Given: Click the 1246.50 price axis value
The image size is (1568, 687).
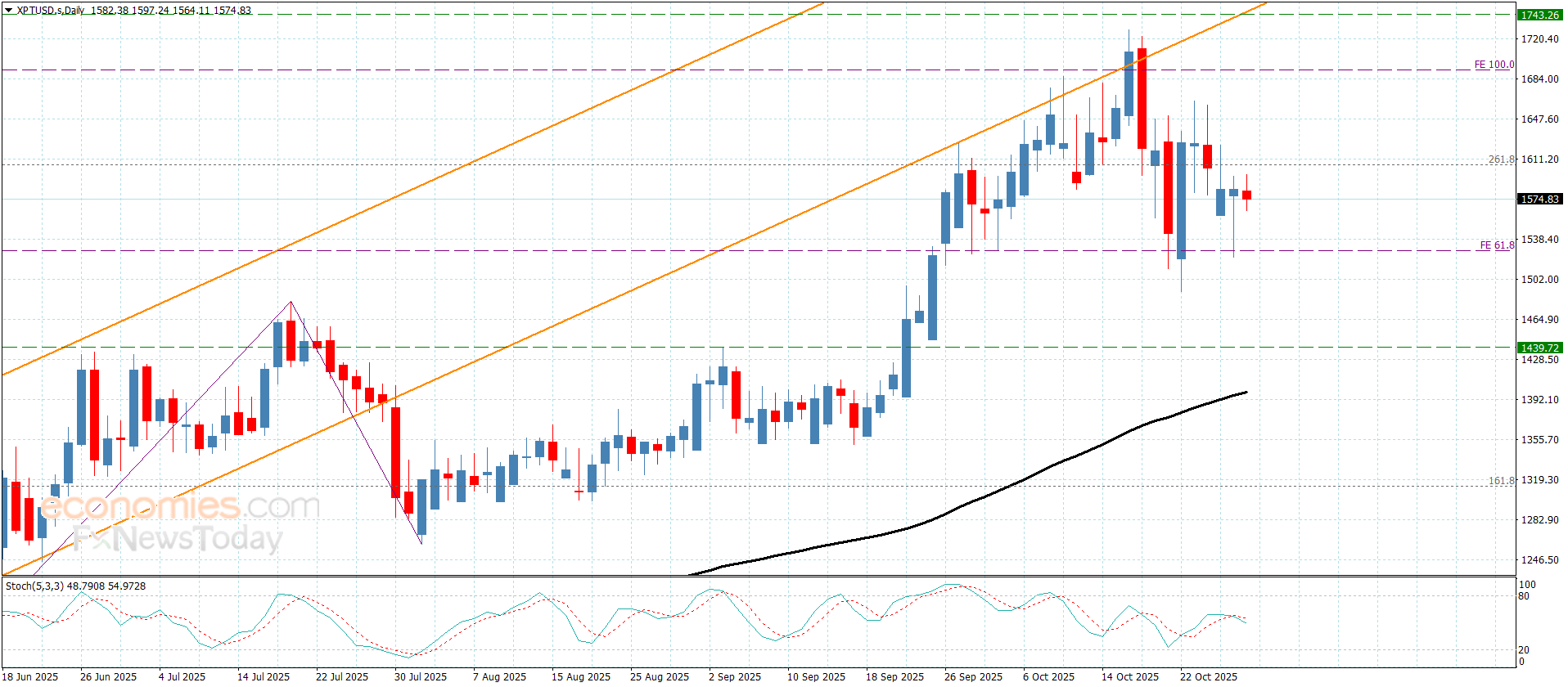Looking at the screenshot, I should tap(1539, 559).
